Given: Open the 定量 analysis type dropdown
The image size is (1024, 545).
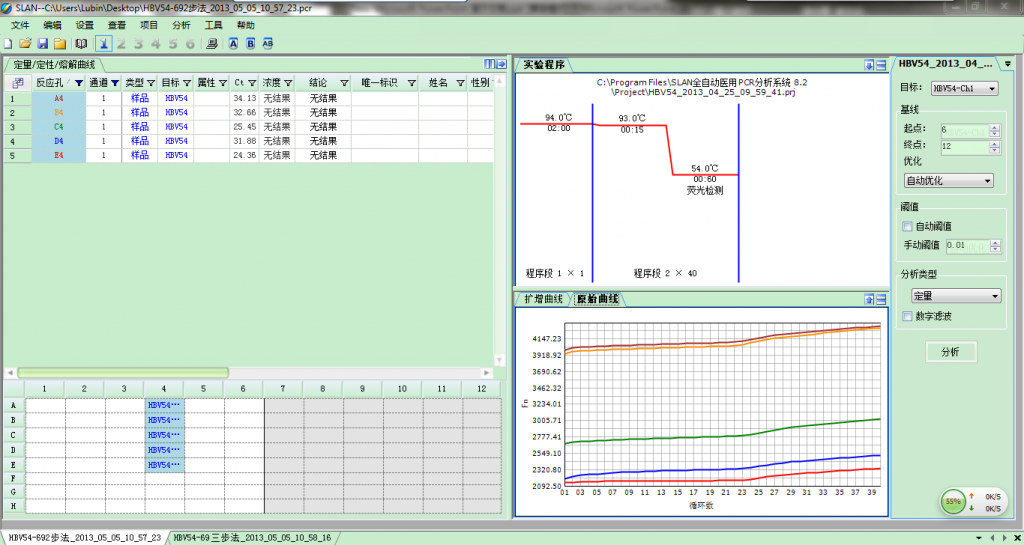Looking at the screenshot, I should 955,296.
